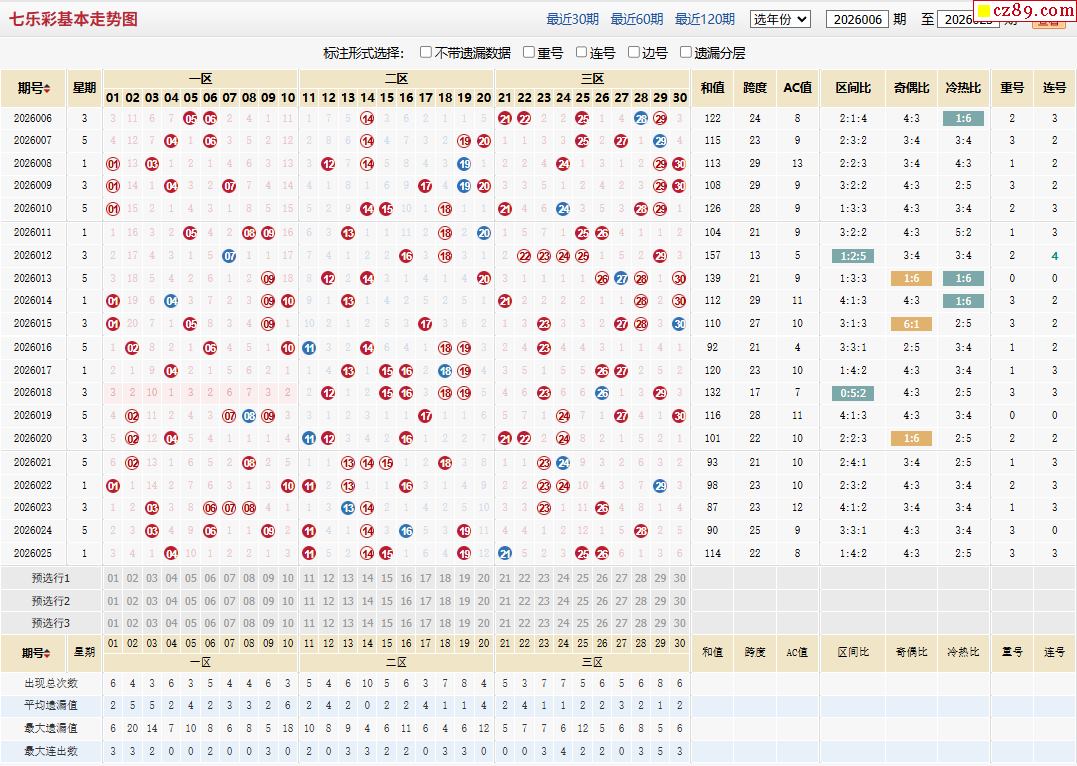Click blue ball 08 in row 2026019

(249, 415)
